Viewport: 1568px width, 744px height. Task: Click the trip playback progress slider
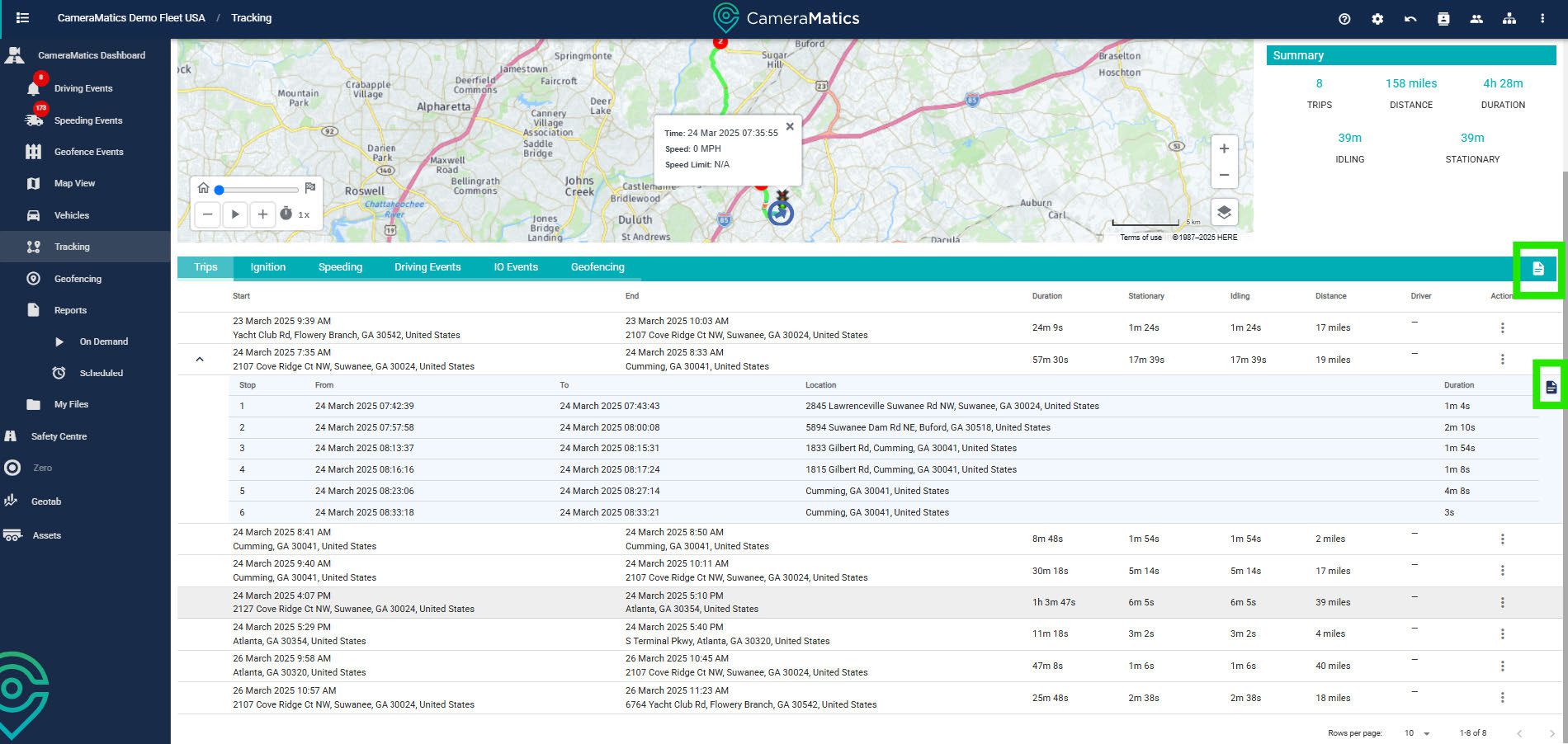click(257, 190)
